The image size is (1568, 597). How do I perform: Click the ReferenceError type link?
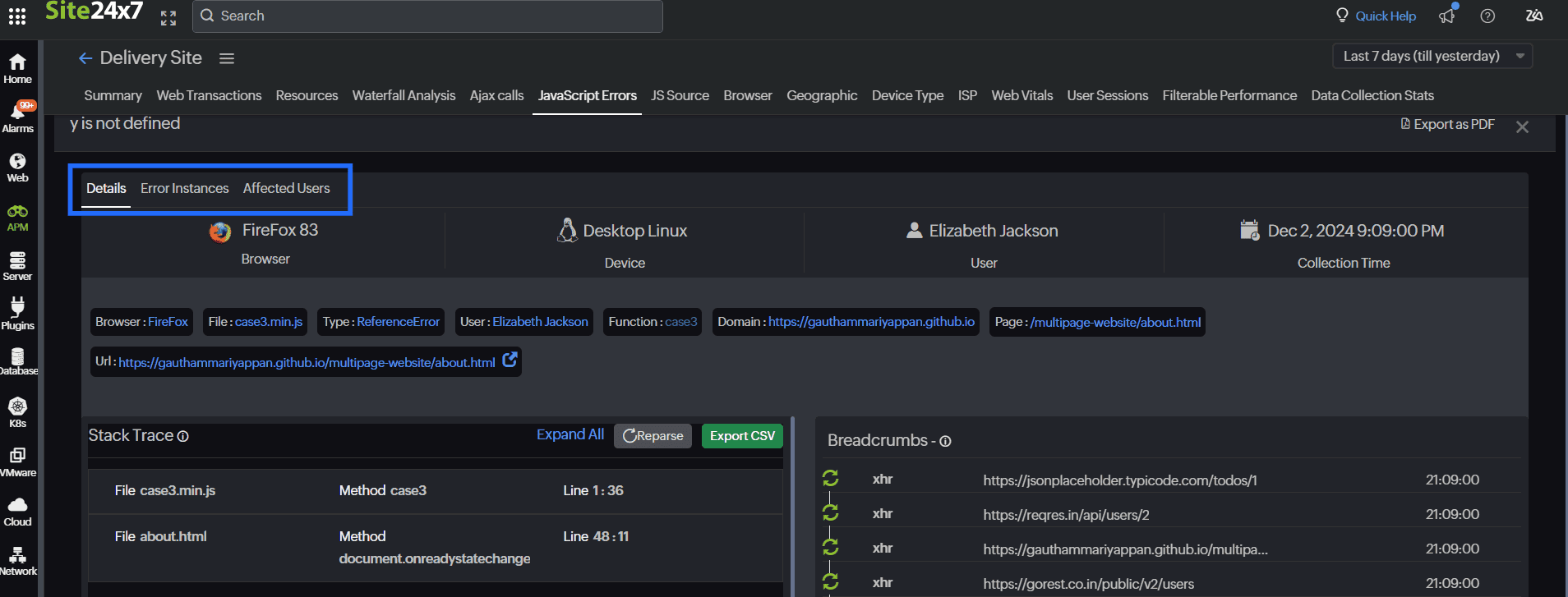[399, 322]
